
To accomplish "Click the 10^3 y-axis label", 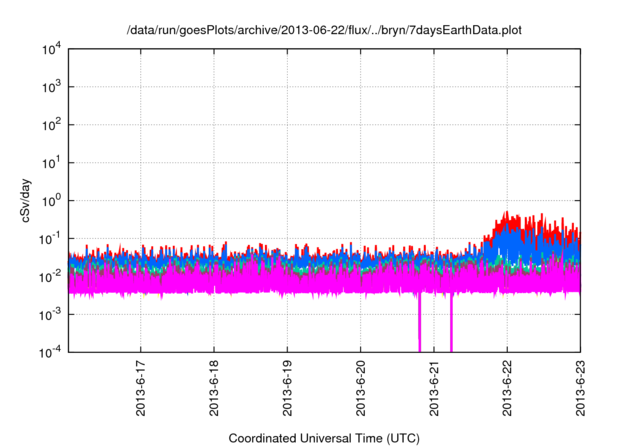I will click(51, 87).
